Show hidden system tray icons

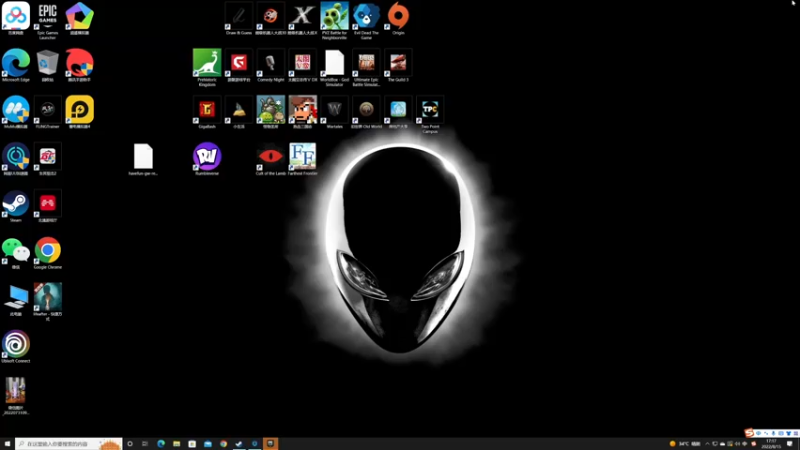708,444
